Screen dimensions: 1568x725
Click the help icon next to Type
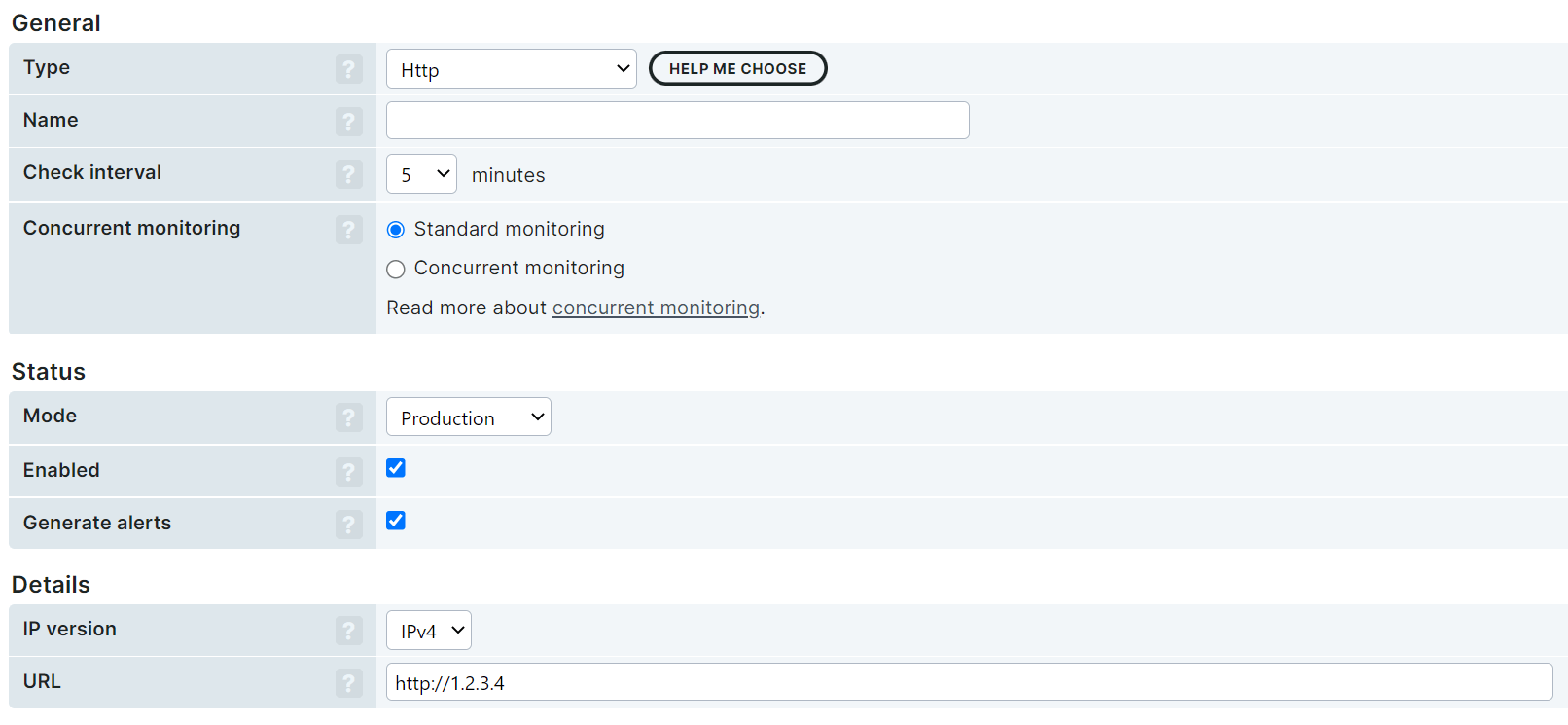348,69
